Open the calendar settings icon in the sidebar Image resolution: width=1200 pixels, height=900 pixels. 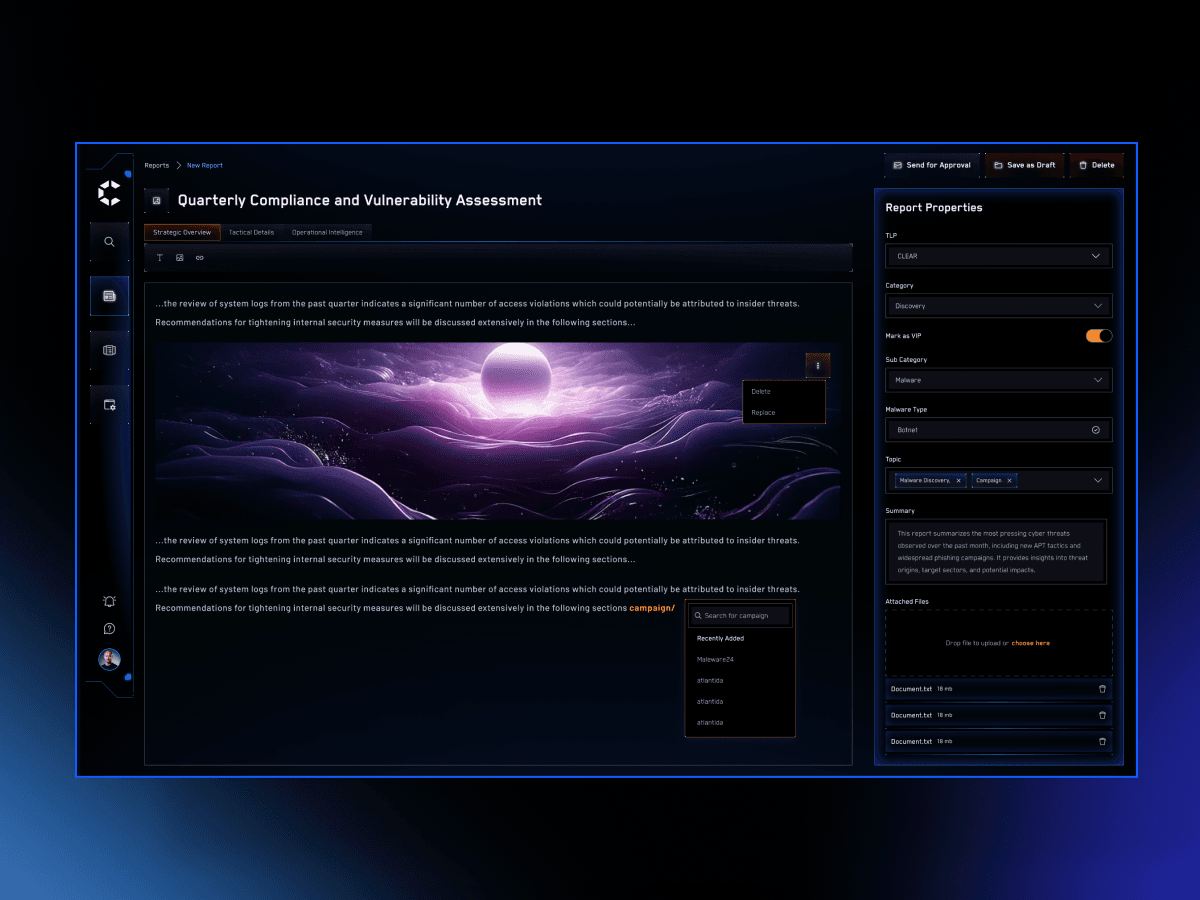click(109, 405)
